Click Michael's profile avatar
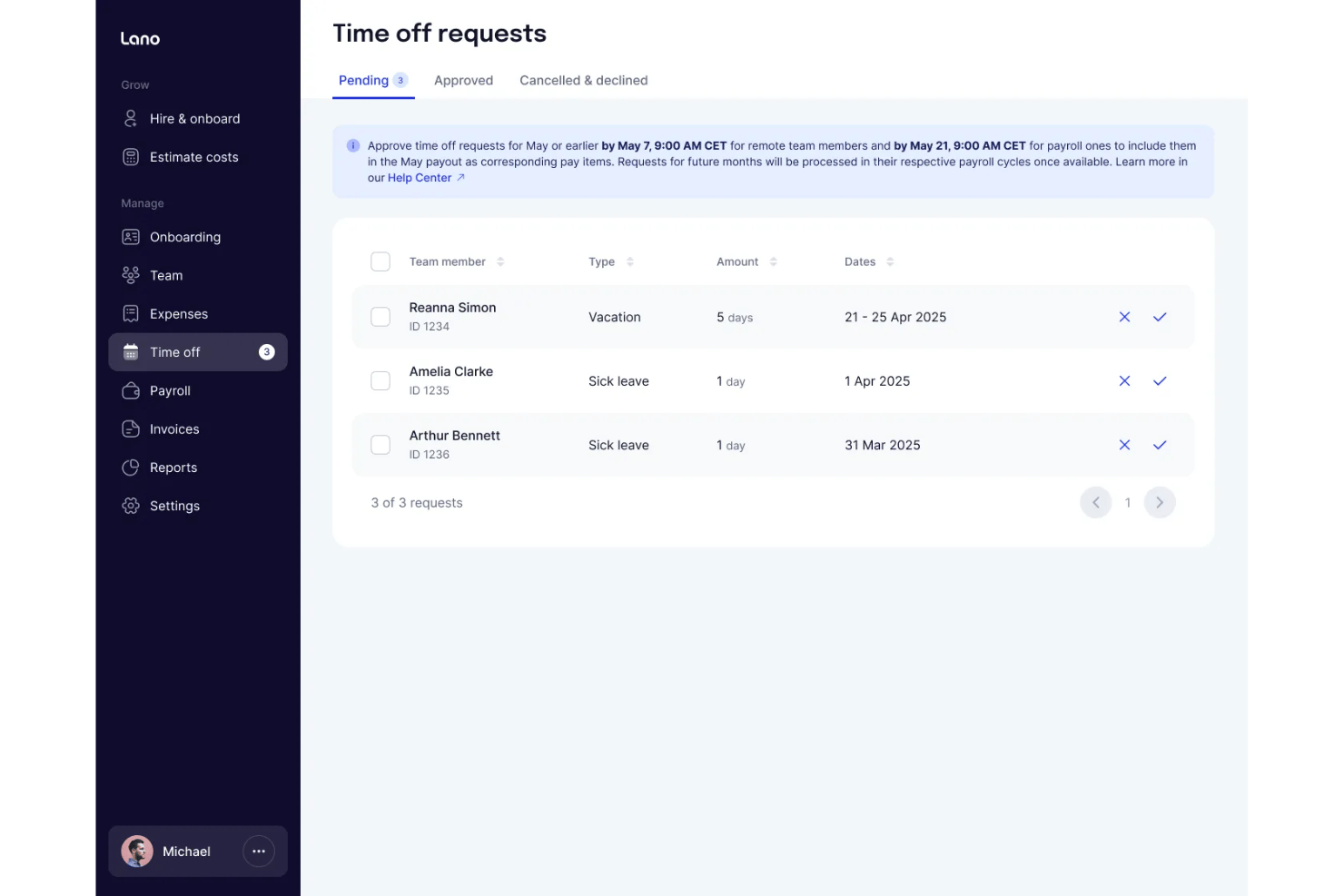Image resolution: width=1344 pixels, height=896 pixels. (x=137, y=852)
